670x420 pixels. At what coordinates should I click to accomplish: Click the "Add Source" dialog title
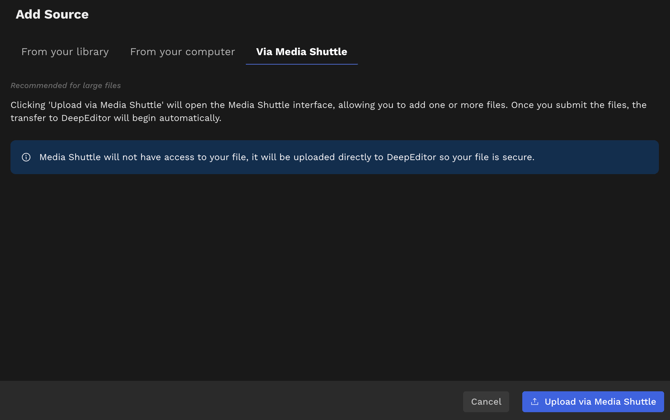pos(52,15)
